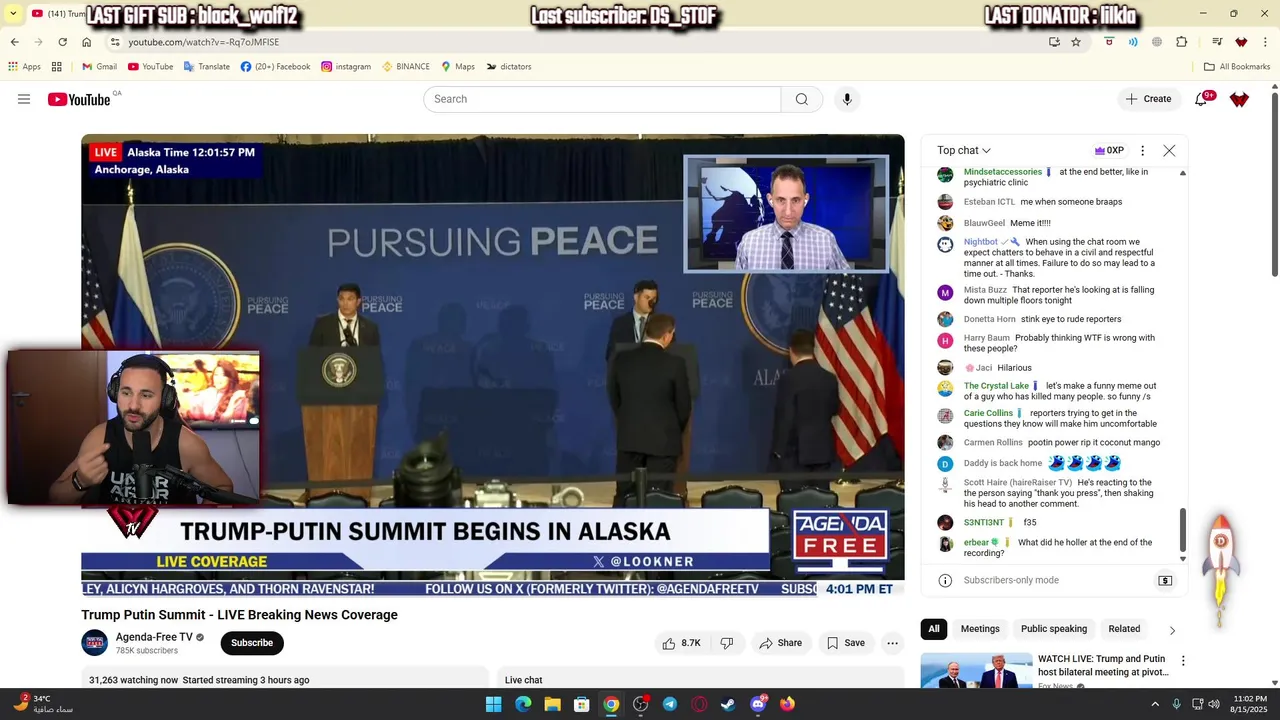The height and width of the screenshot is (720, 1280).
Task: Open Chrome extensions puzzle icon
Action: 1181,42
